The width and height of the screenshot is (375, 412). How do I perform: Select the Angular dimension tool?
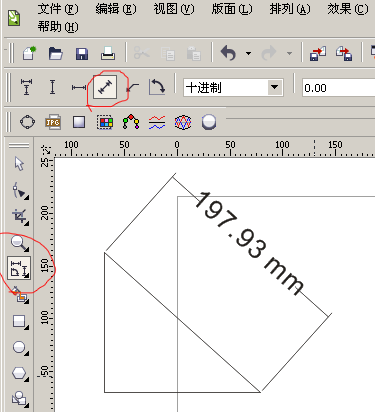click(157, 87)
